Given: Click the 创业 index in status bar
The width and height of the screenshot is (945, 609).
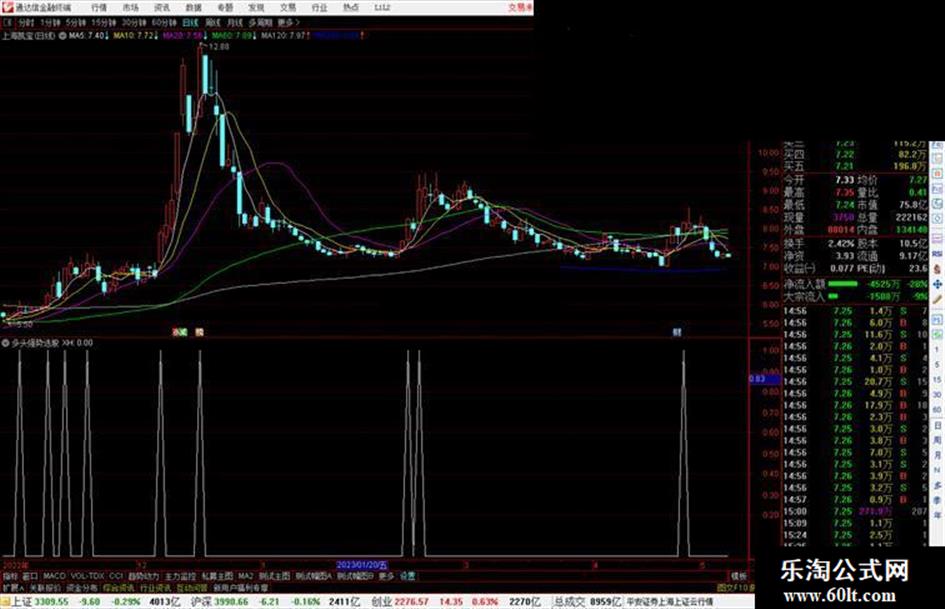Looking at the screenshot, I should click(381, 602).
